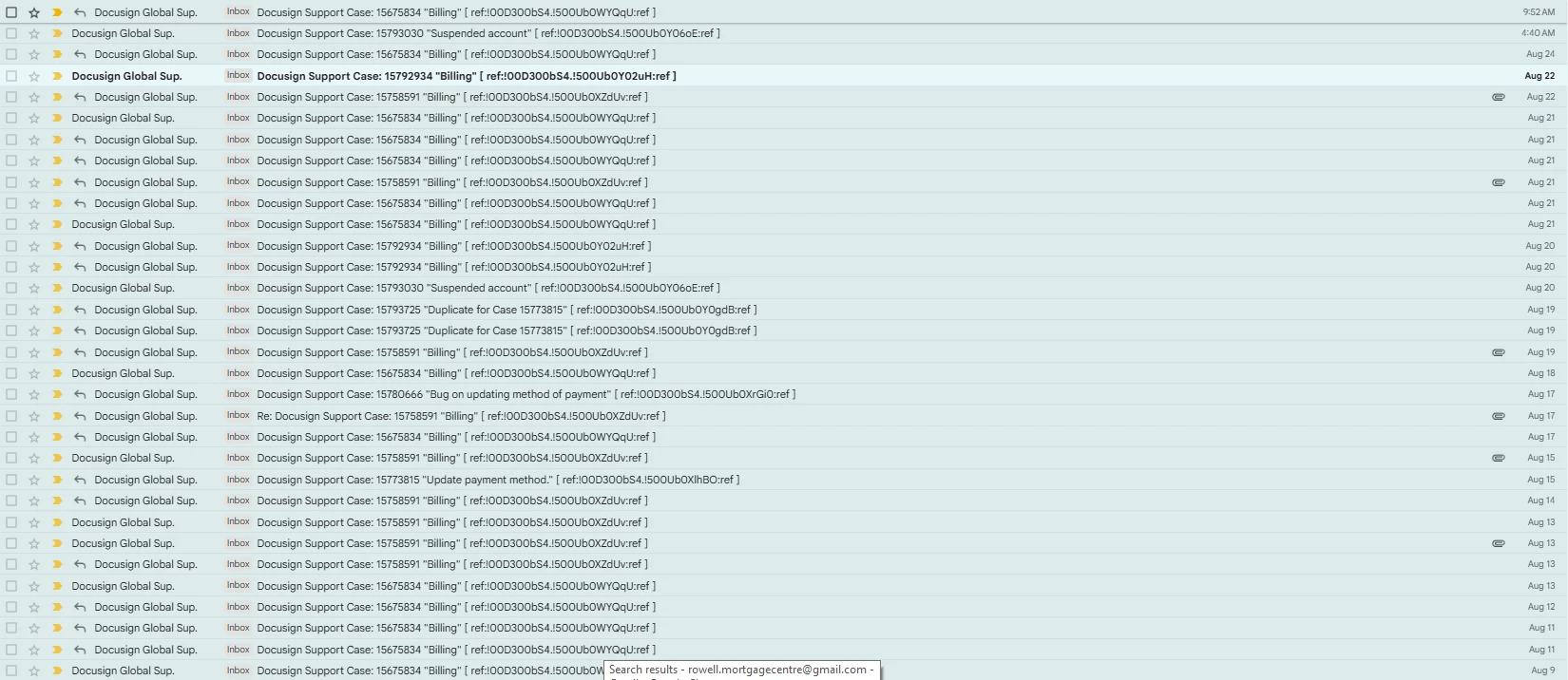Click Inbox label on Bug on updating email
The height and width of the screenshot is (680, 1568).
coord(238,394)
